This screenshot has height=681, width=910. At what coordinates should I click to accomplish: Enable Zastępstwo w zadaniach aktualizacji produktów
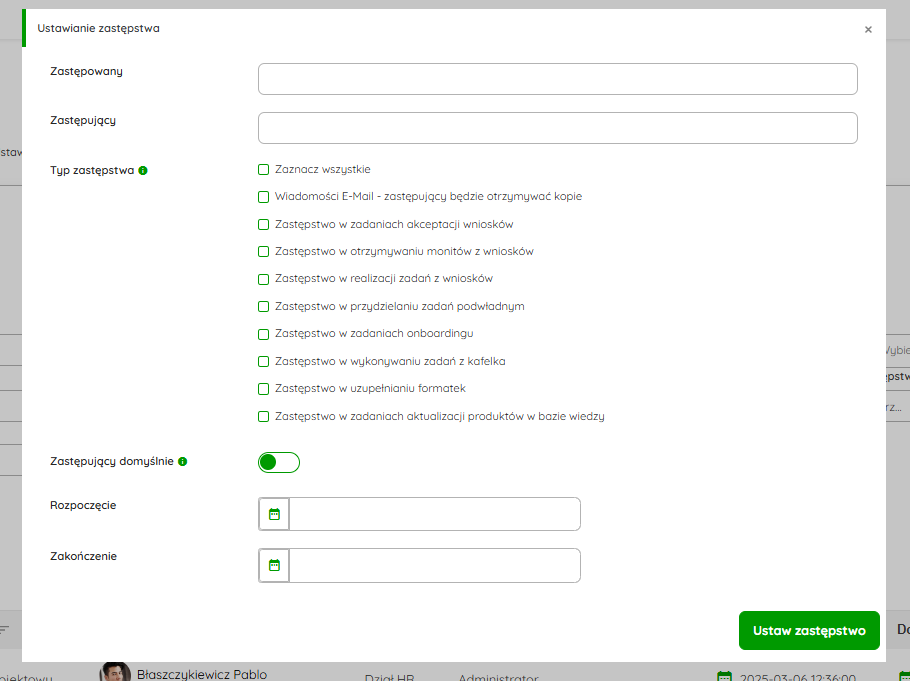pos(264,416)
